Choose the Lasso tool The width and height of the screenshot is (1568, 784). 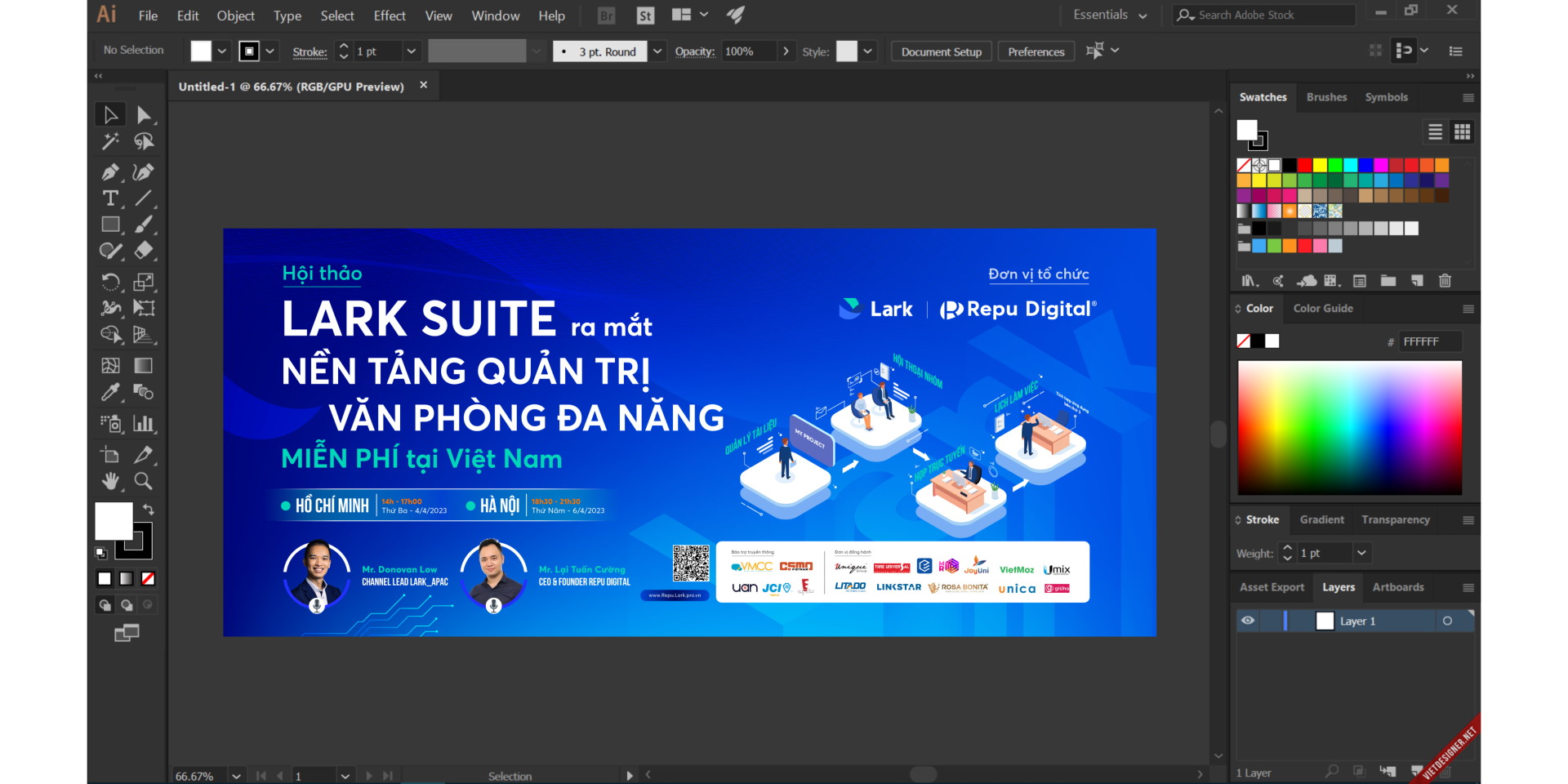[144, 142]
